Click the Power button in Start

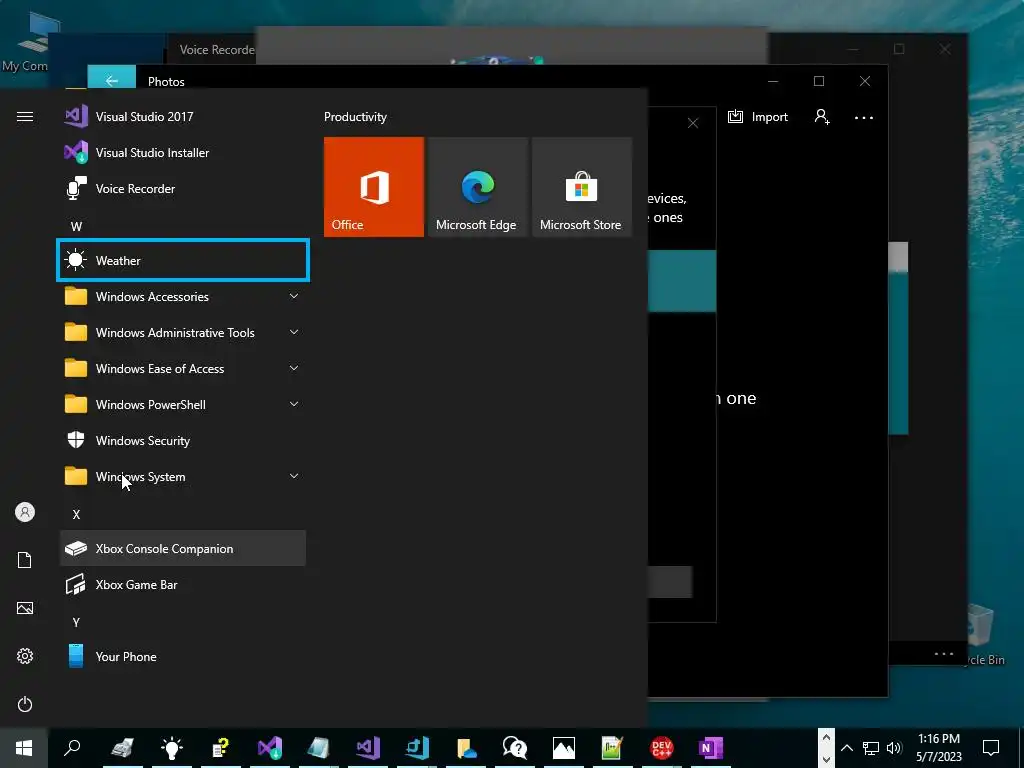25,704
